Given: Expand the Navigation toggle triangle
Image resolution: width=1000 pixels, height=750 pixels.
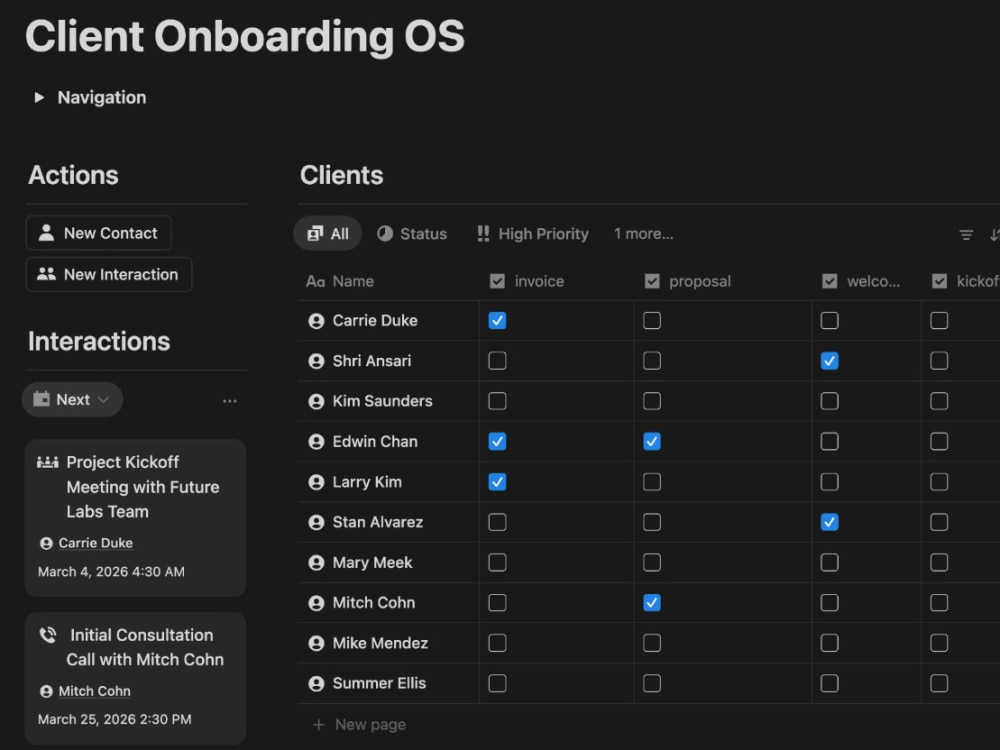Looking at the screenshot, I should (39, 98).
